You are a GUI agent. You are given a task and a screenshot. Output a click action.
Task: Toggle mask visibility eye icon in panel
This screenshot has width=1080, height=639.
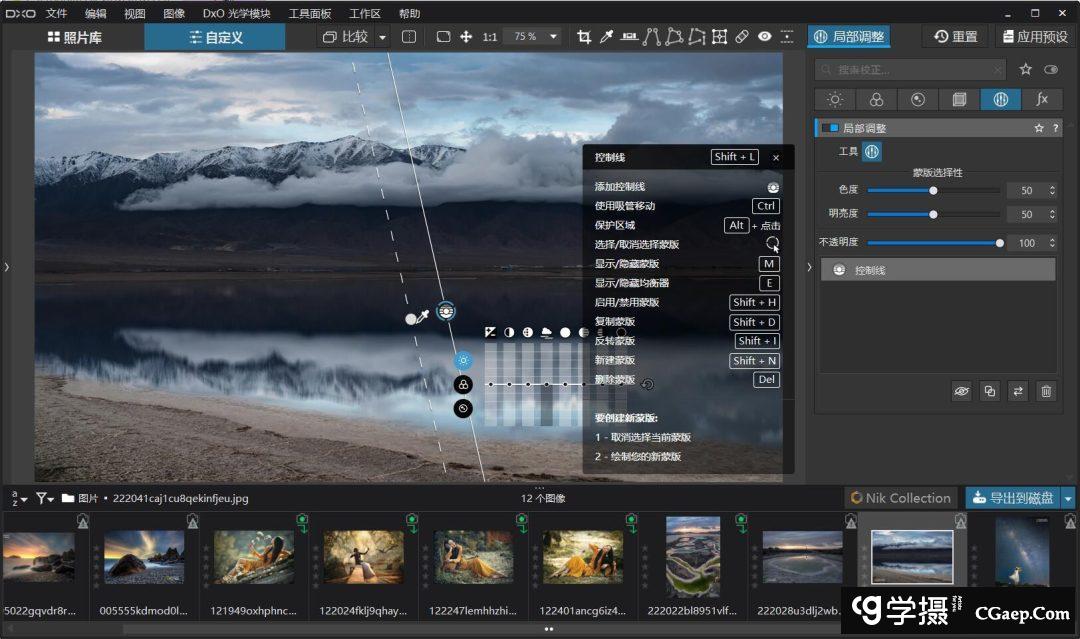(x=961, y=392)
